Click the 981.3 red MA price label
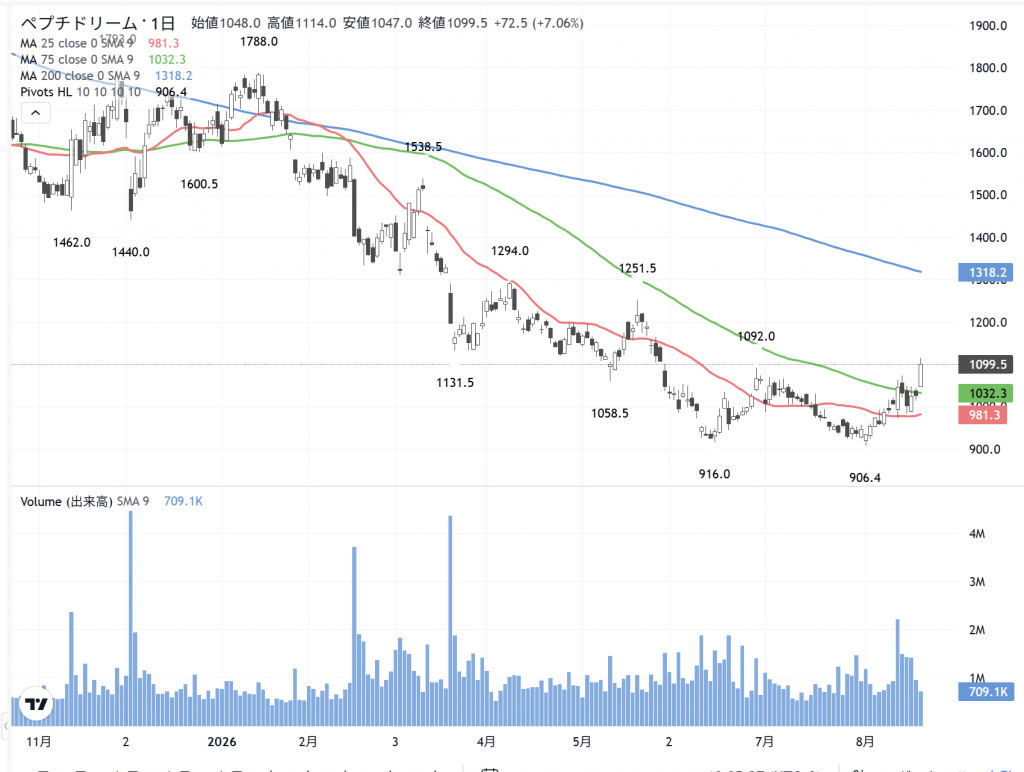This screenshot has height=772, width=1024. [983, 415]
